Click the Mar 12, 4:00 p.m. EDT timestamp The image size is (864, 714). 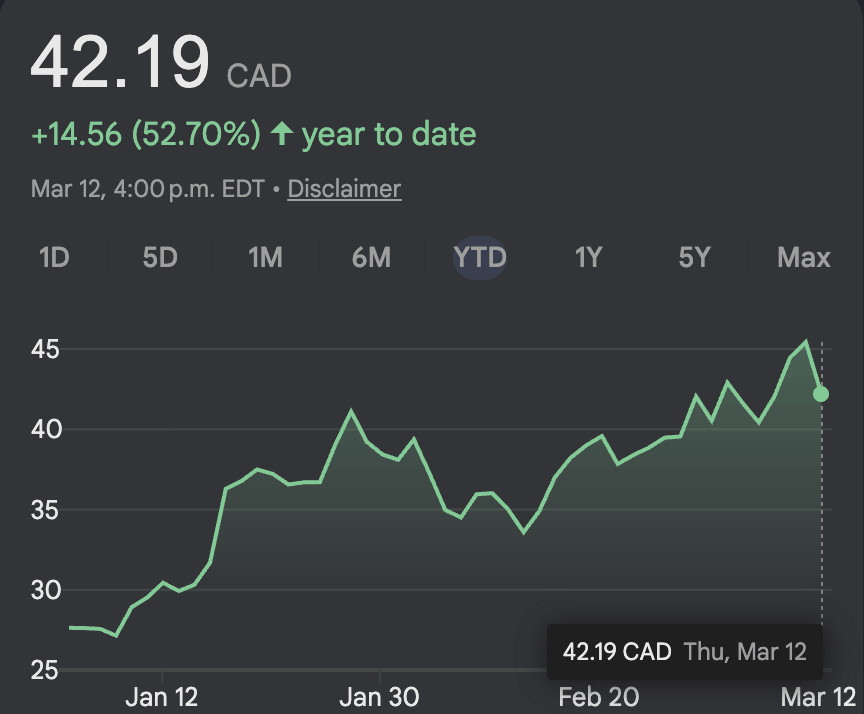pos(147,189)
